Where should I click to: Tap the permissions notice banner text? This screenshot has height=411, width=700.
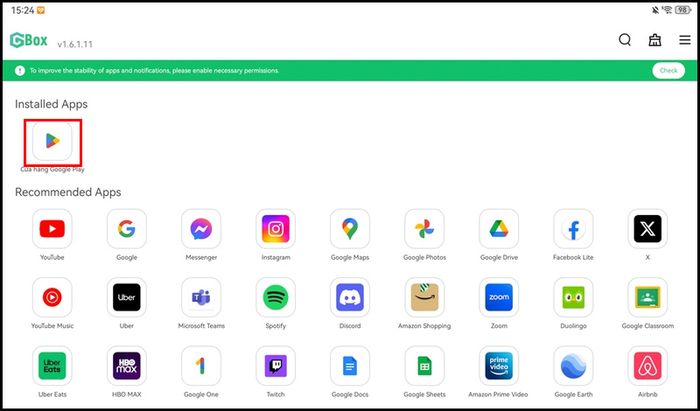pyautogui.click(x=154, y=71)
